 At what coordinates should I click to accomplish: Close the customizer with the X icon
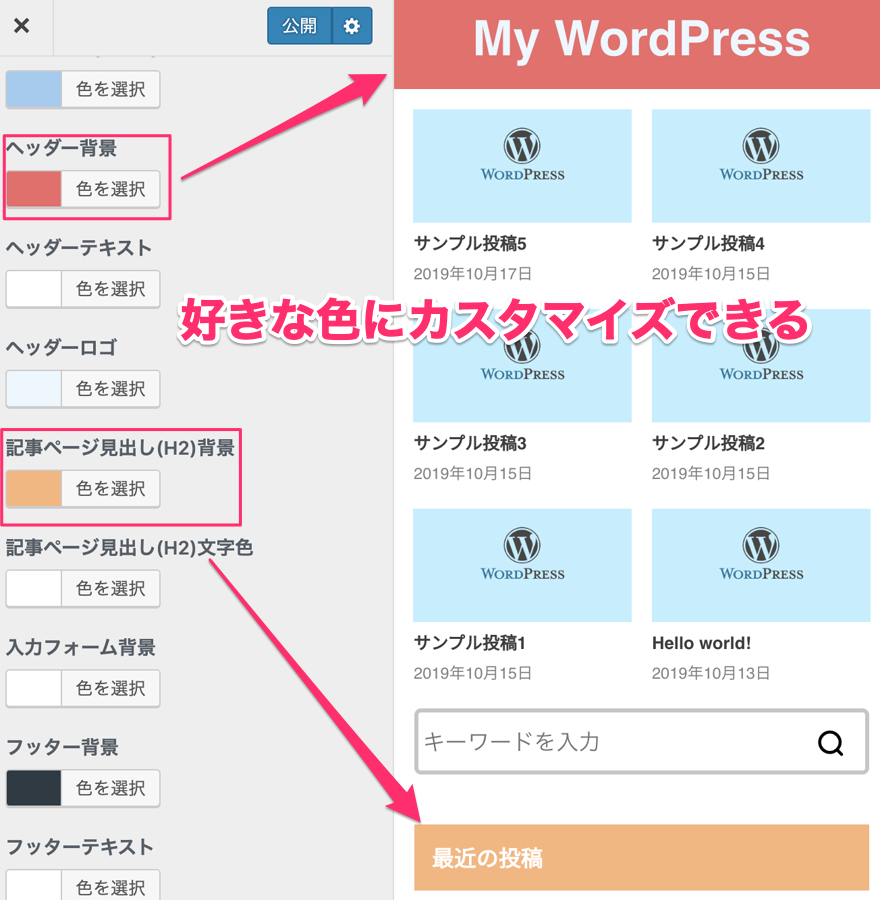pyautogui.click(x=21, y=26)
